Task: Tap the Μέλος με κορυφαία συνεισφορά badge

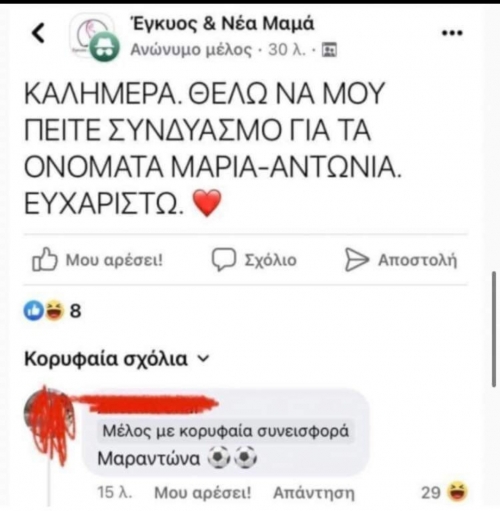Action: (x=226, y=431)
